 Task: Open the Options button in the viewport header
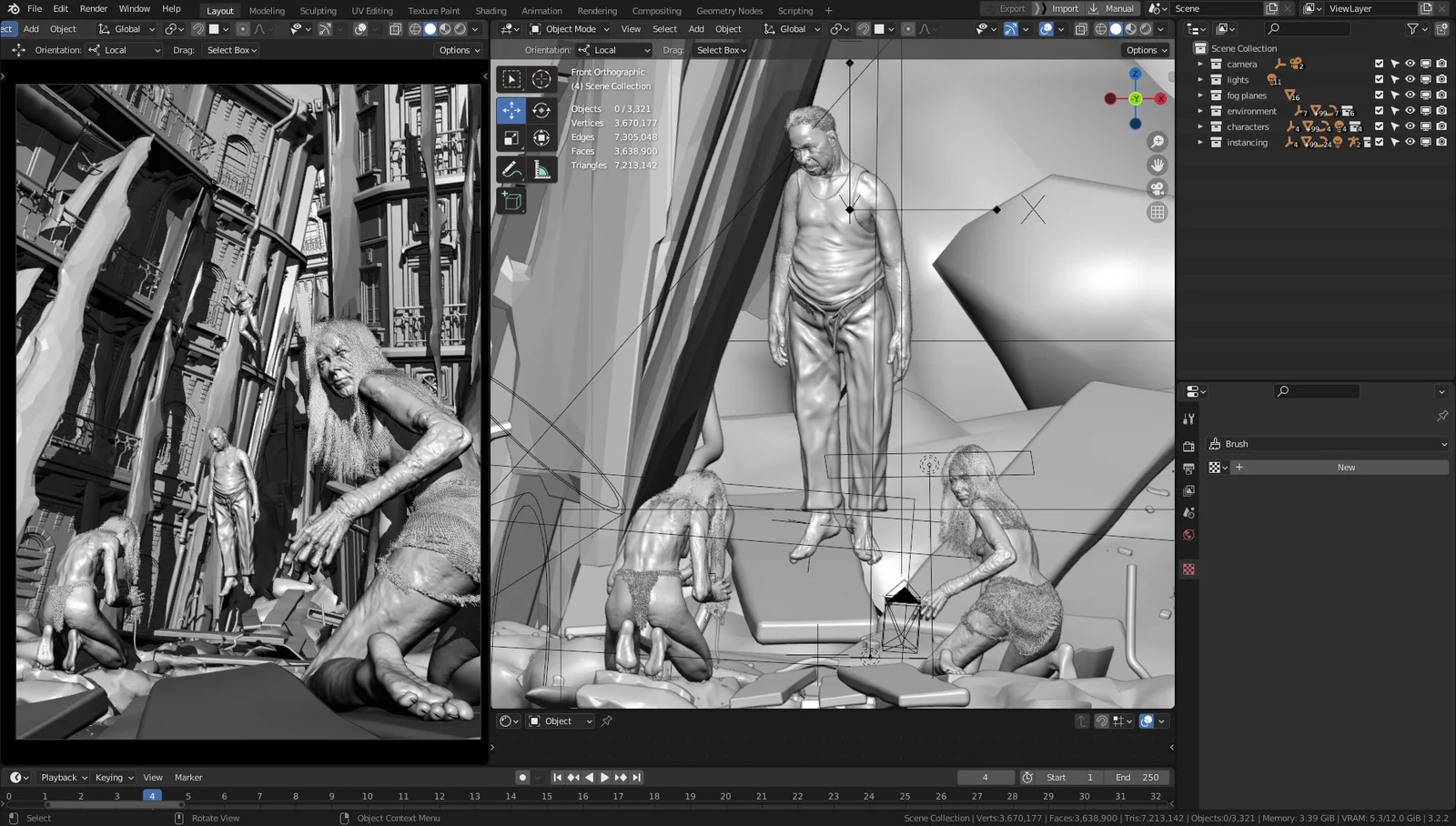pos(1145,50)
